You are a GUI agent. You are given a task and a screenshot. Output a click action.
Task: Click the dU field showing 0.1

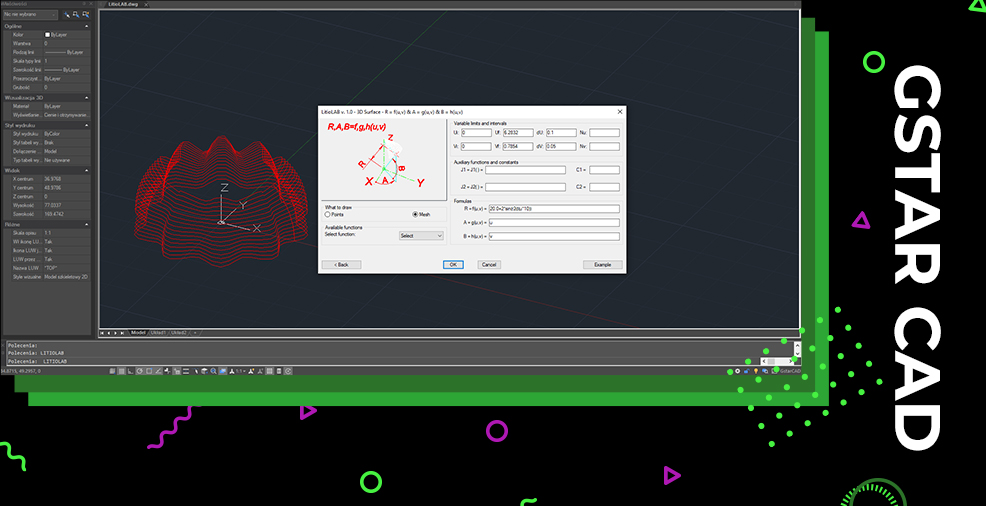[561, 133]
